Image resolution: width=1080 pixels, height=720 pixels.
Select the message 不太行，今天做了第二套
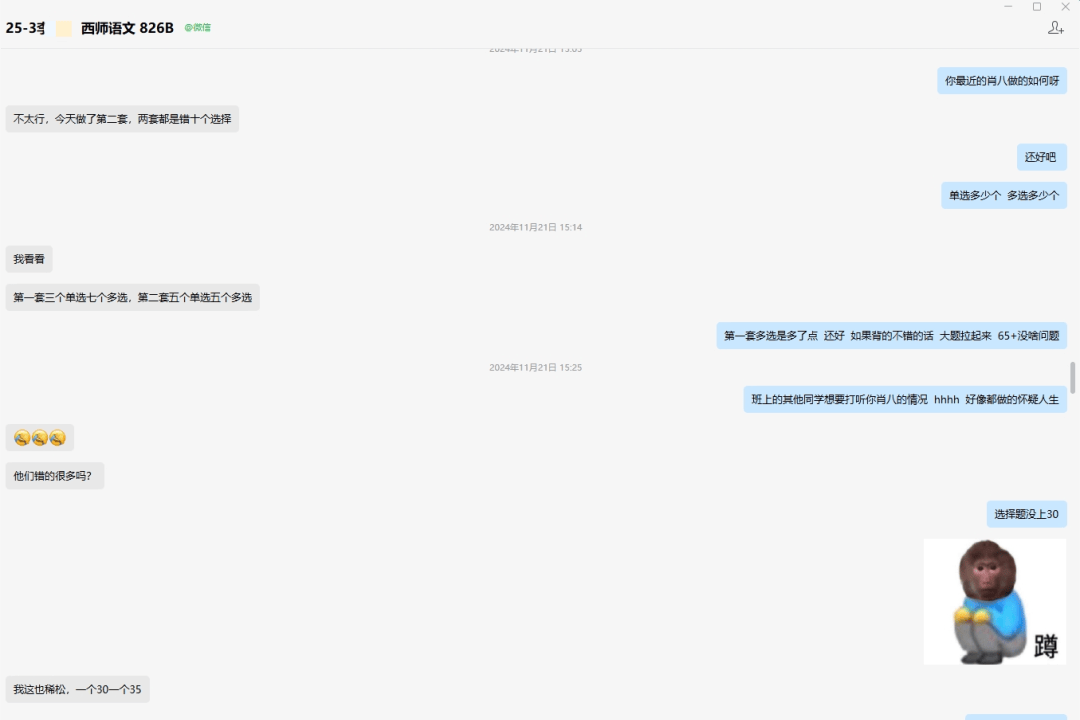[122, 119]
